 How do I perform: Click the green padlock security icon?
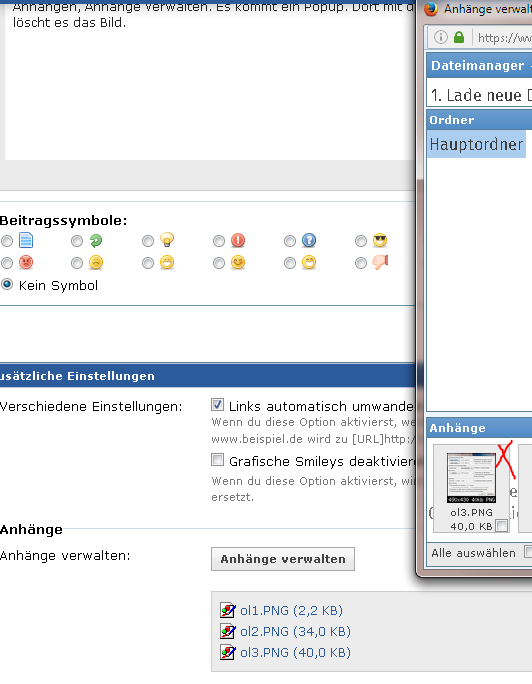point(459,38)
